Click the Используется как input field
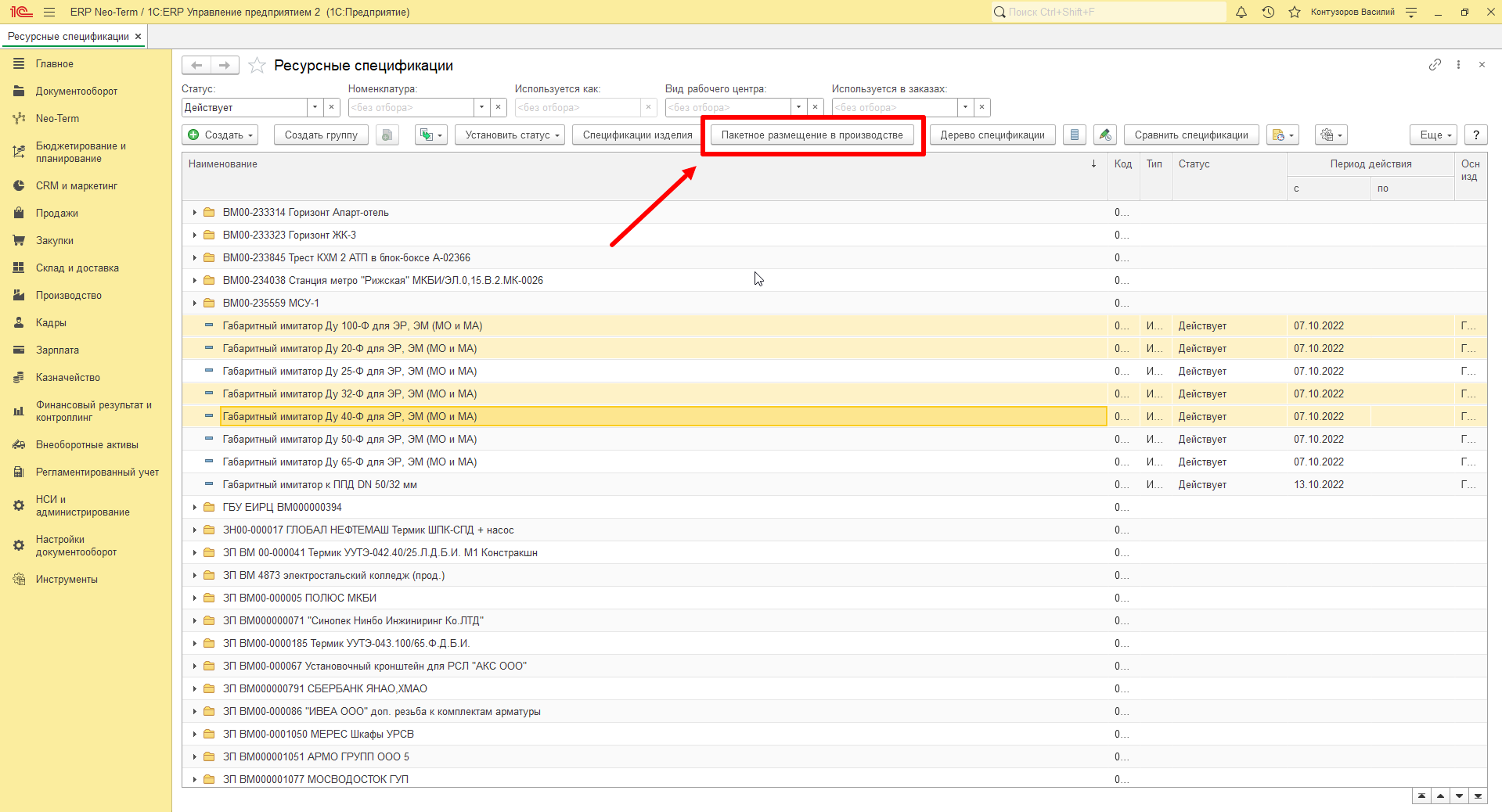 point(578,107)
